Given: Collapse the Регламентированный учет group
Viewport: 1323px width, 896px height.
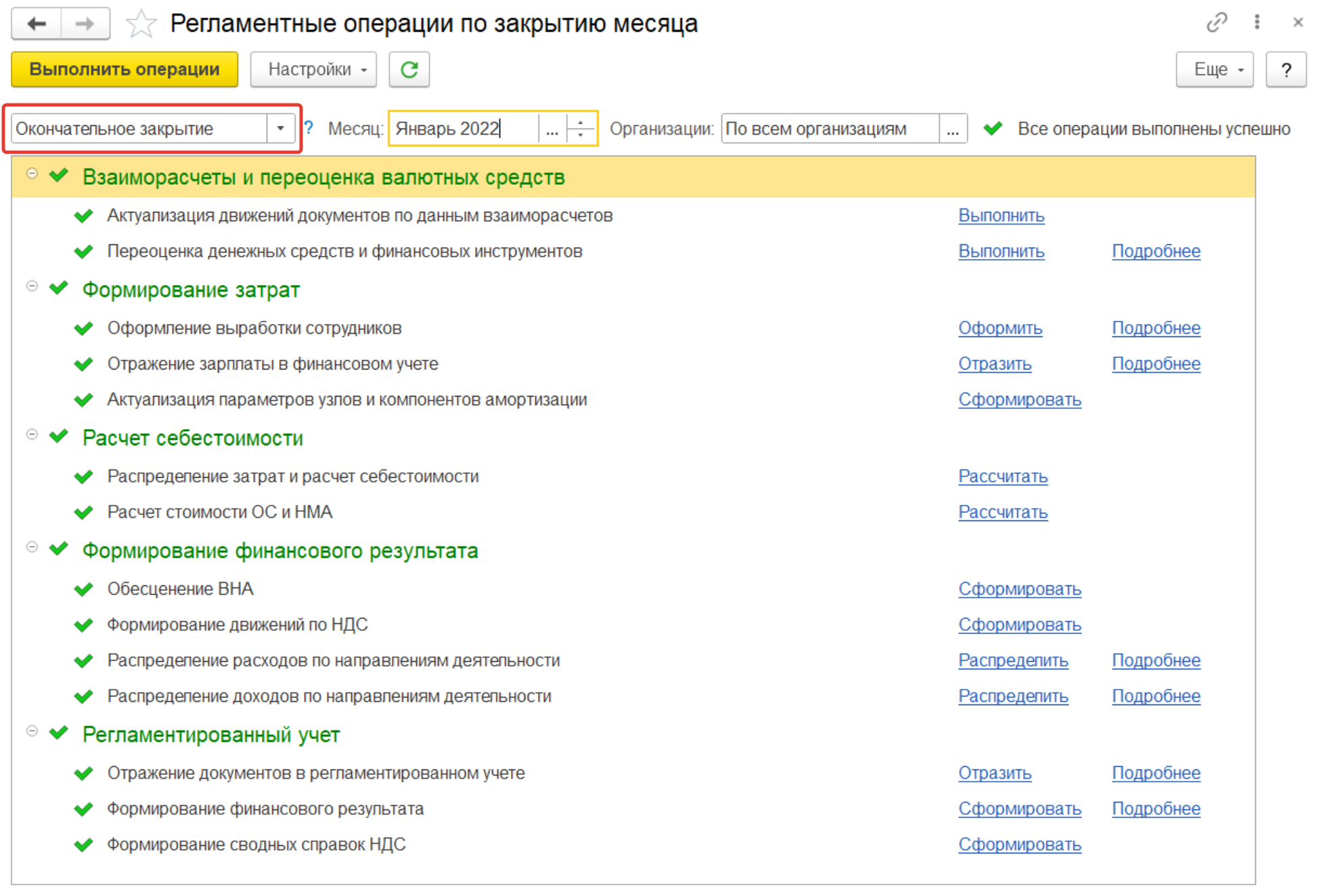Looking at the screenshot, I should pyautogui.click(x=32, y=731).
